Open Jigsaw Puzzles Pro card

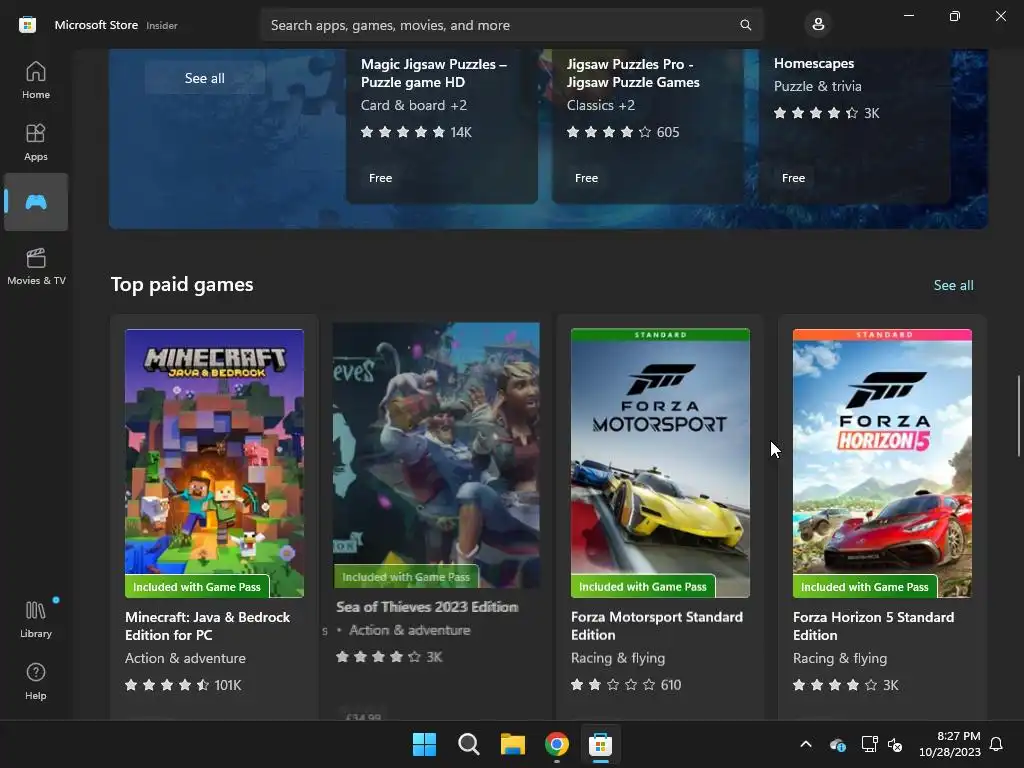coord(648,126)
